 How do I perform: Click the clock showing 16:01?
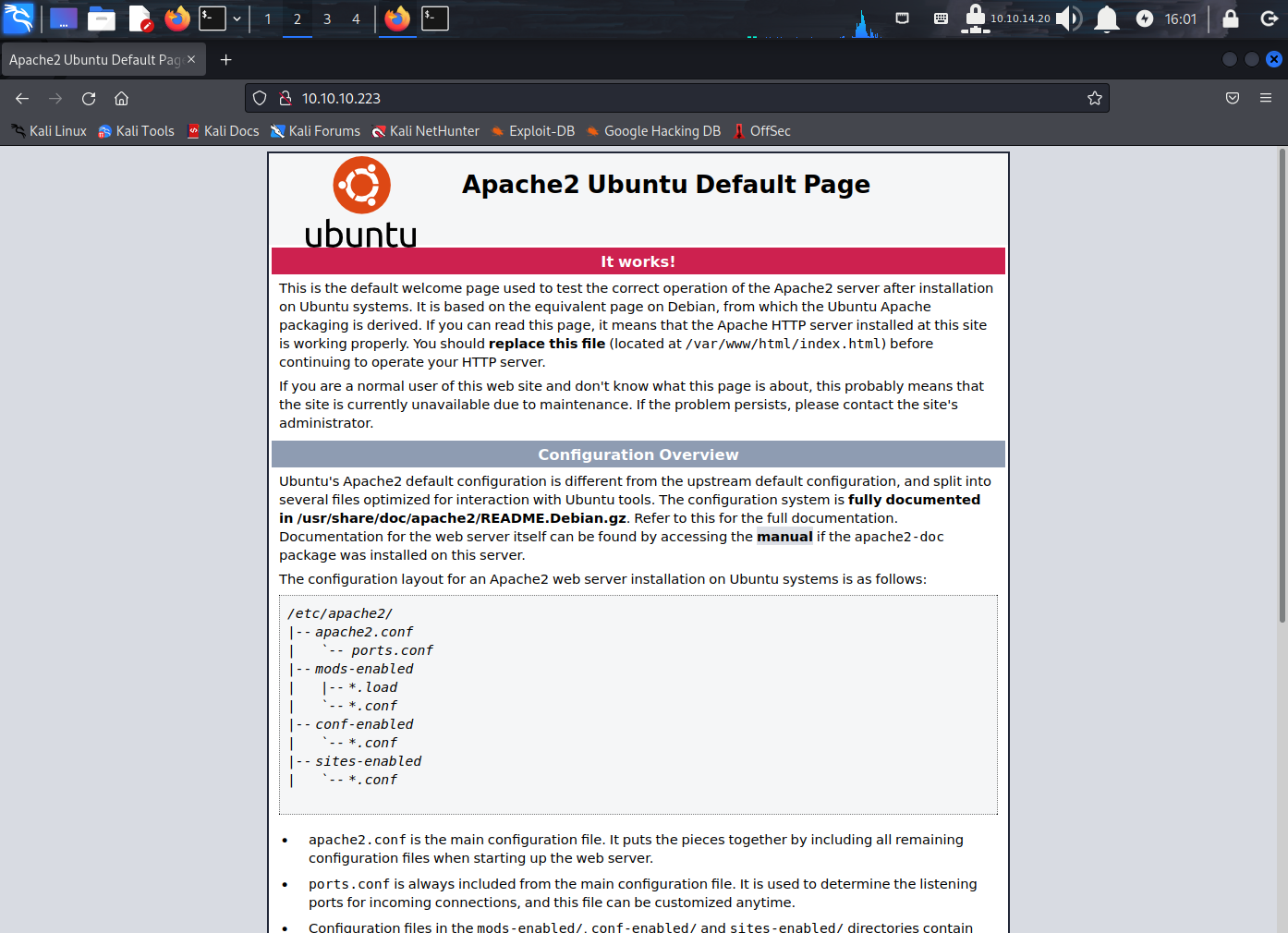1180,18
